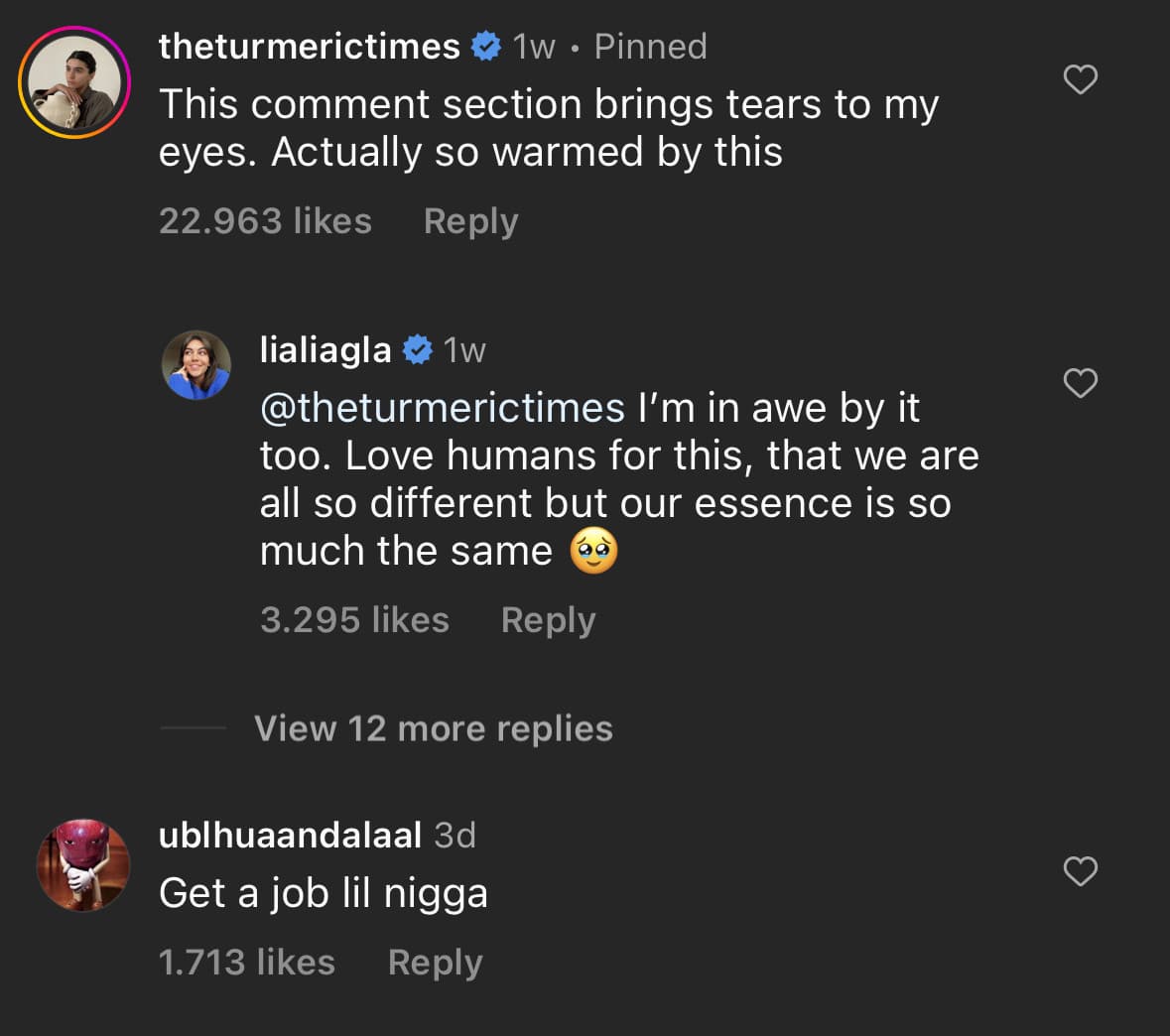The width and height of the screenshot is (1170, 1036).
Task: Open ublhuaandalaal's profile avatar
Action: 82,865
